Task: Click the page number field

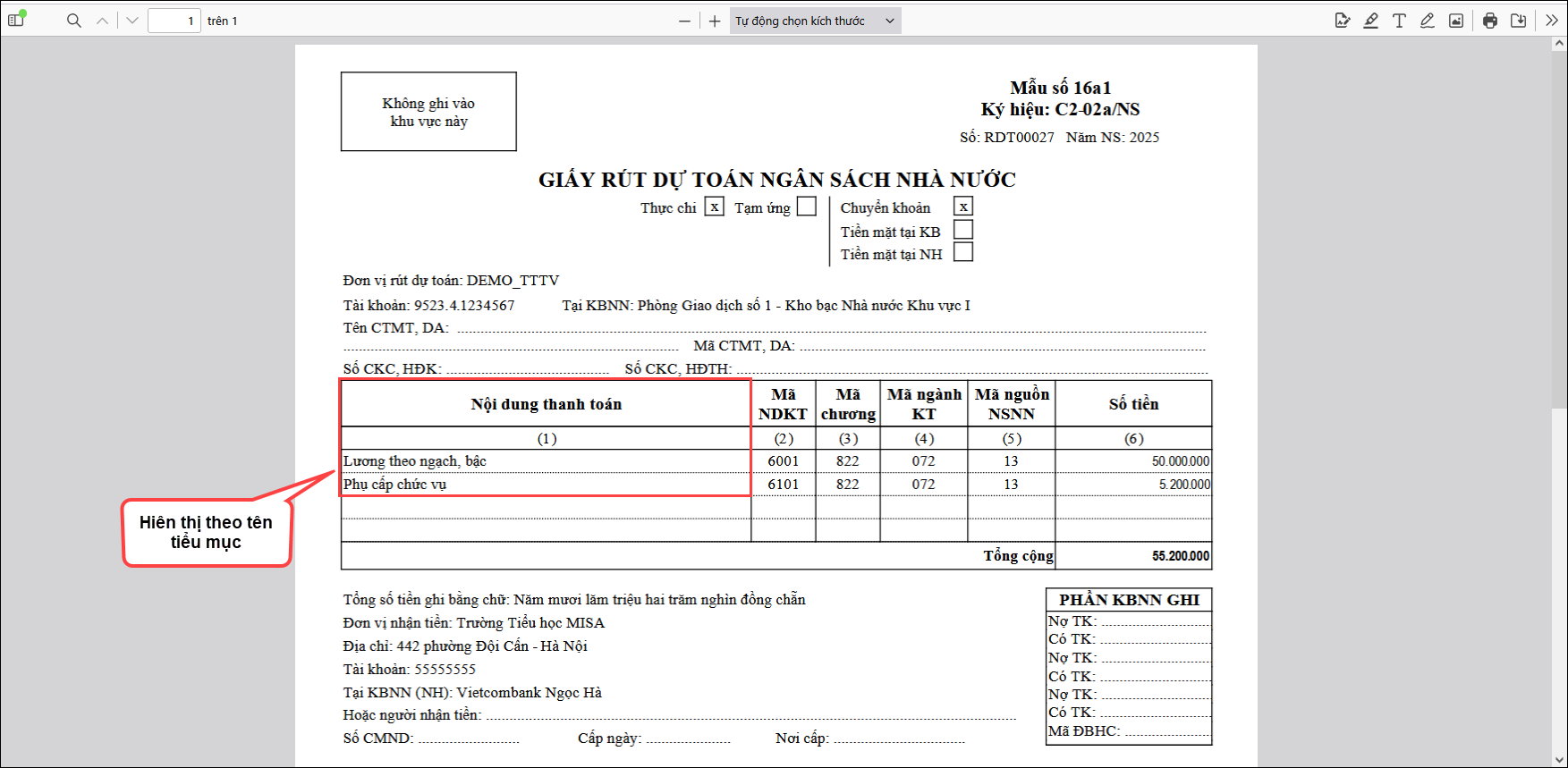Action: [x=174, y=21]
